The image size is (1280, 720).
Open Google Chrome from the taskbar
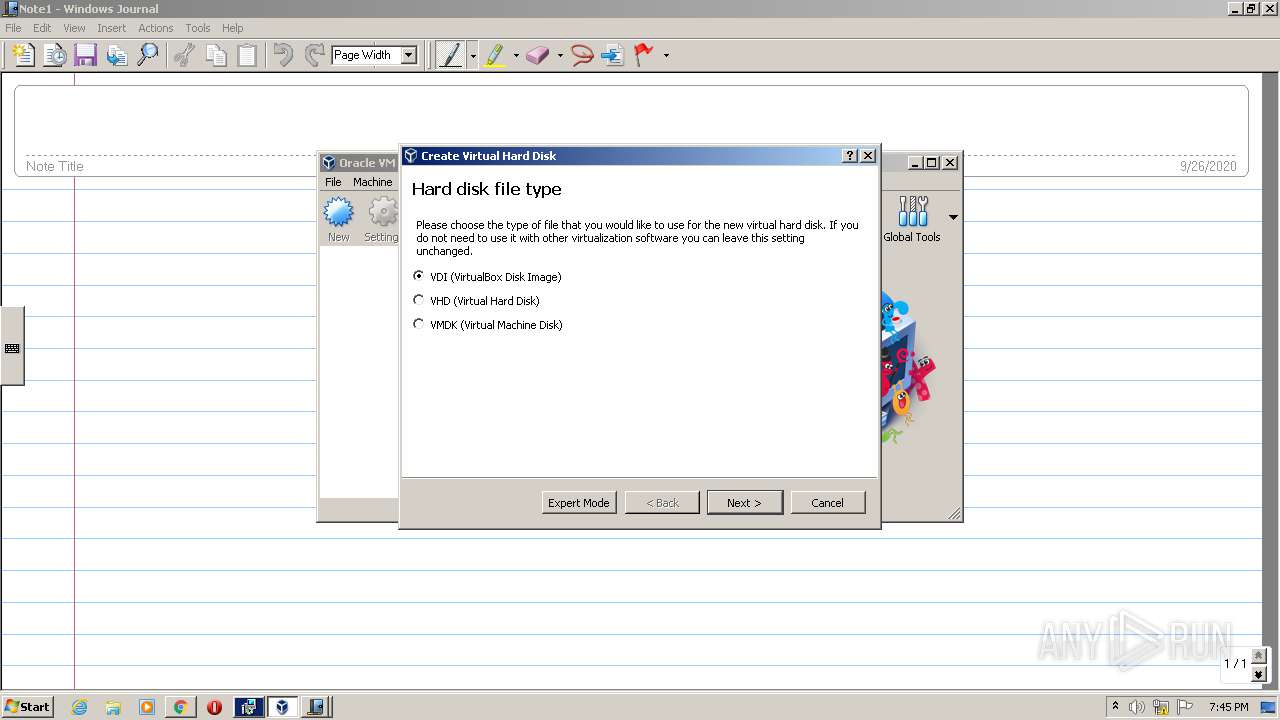pos(180,707)
